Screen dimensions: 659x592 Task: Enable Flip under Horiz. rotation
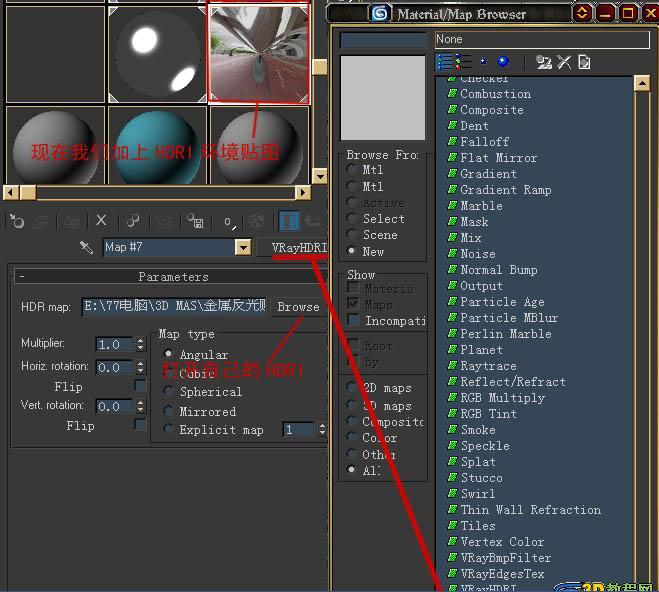140,386
